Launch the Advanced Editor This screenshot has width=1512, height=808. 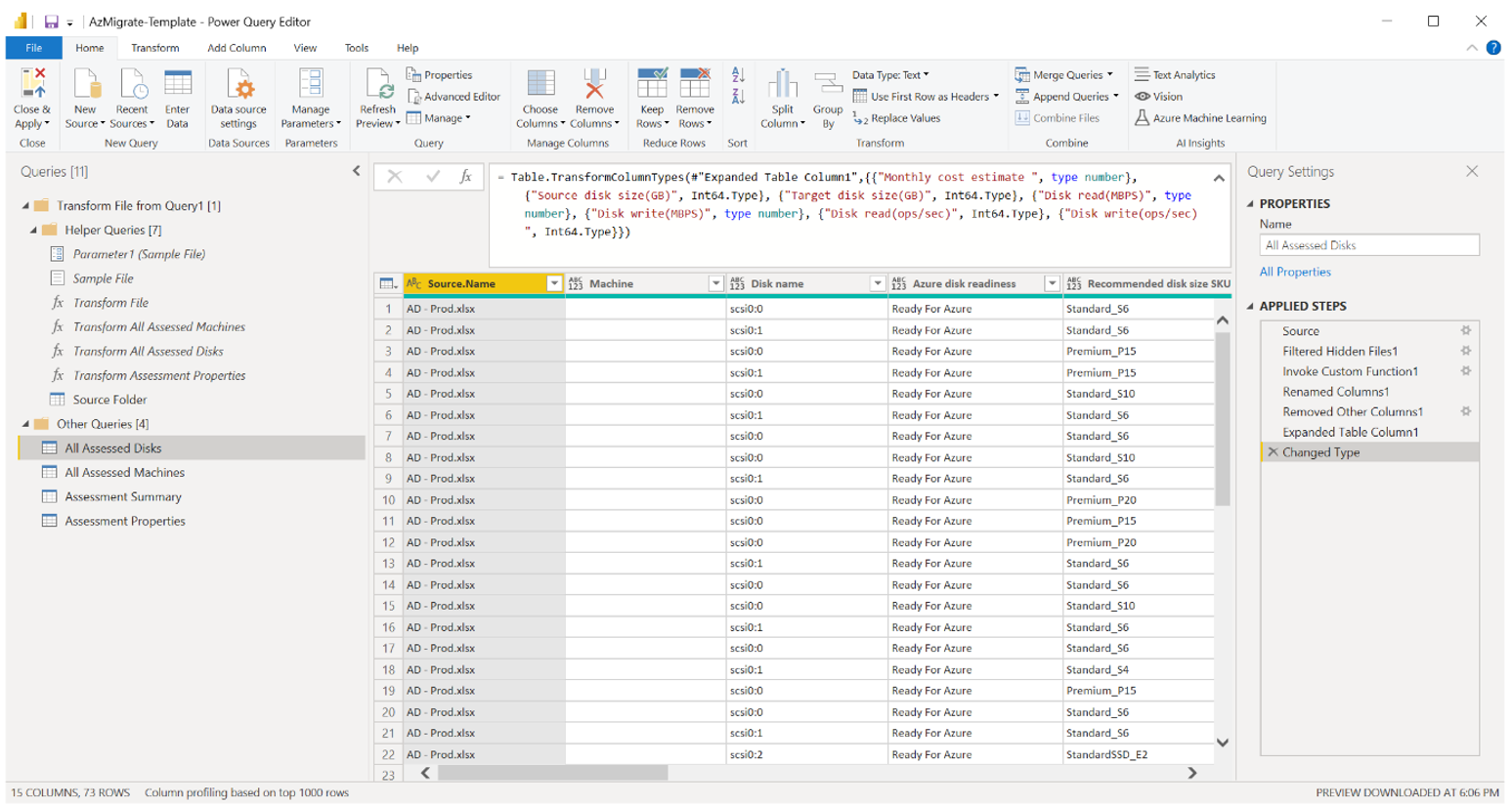point(454,97)
